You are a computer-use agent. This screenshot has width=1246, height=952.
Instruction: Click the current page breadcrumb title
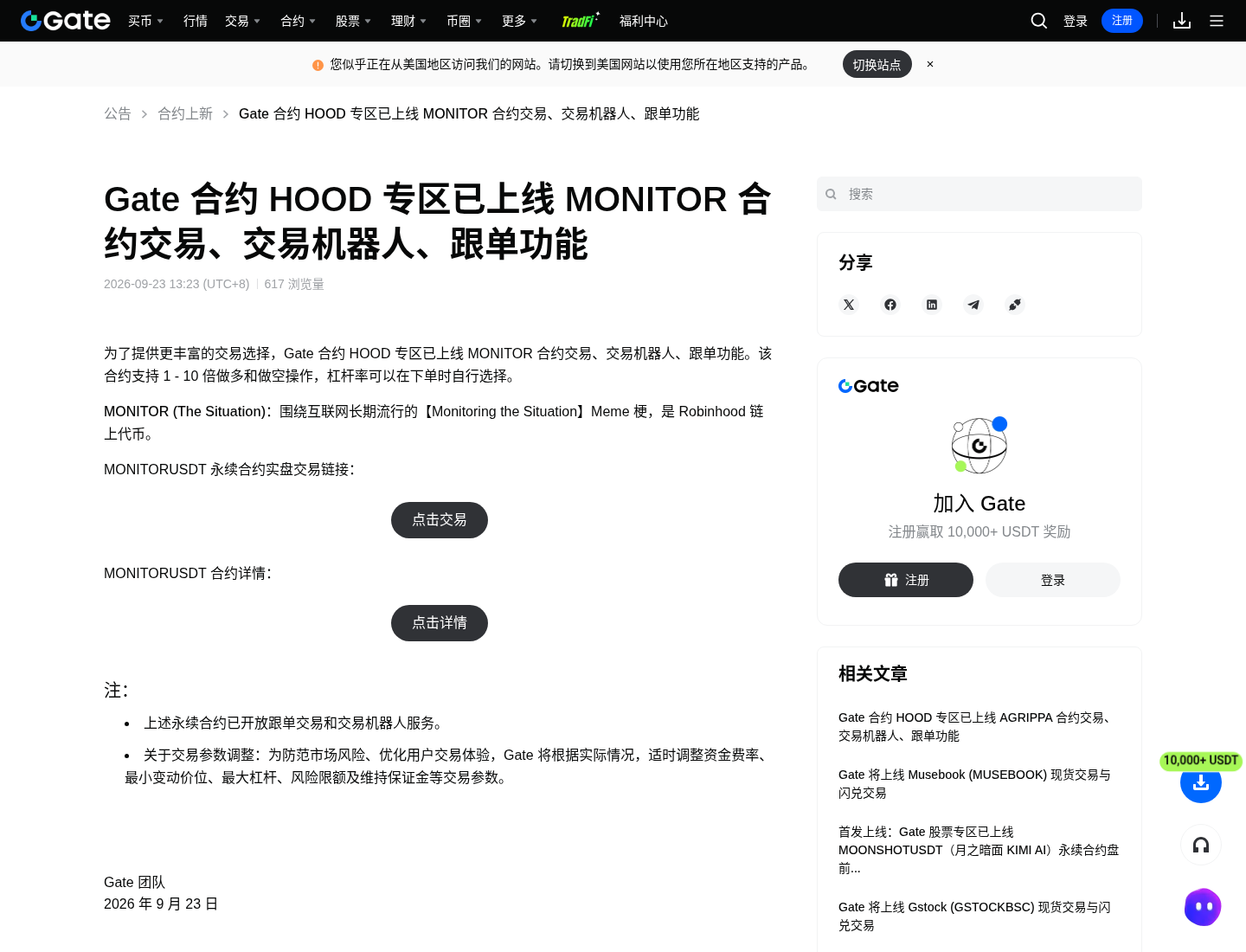[x=469, y=113]
